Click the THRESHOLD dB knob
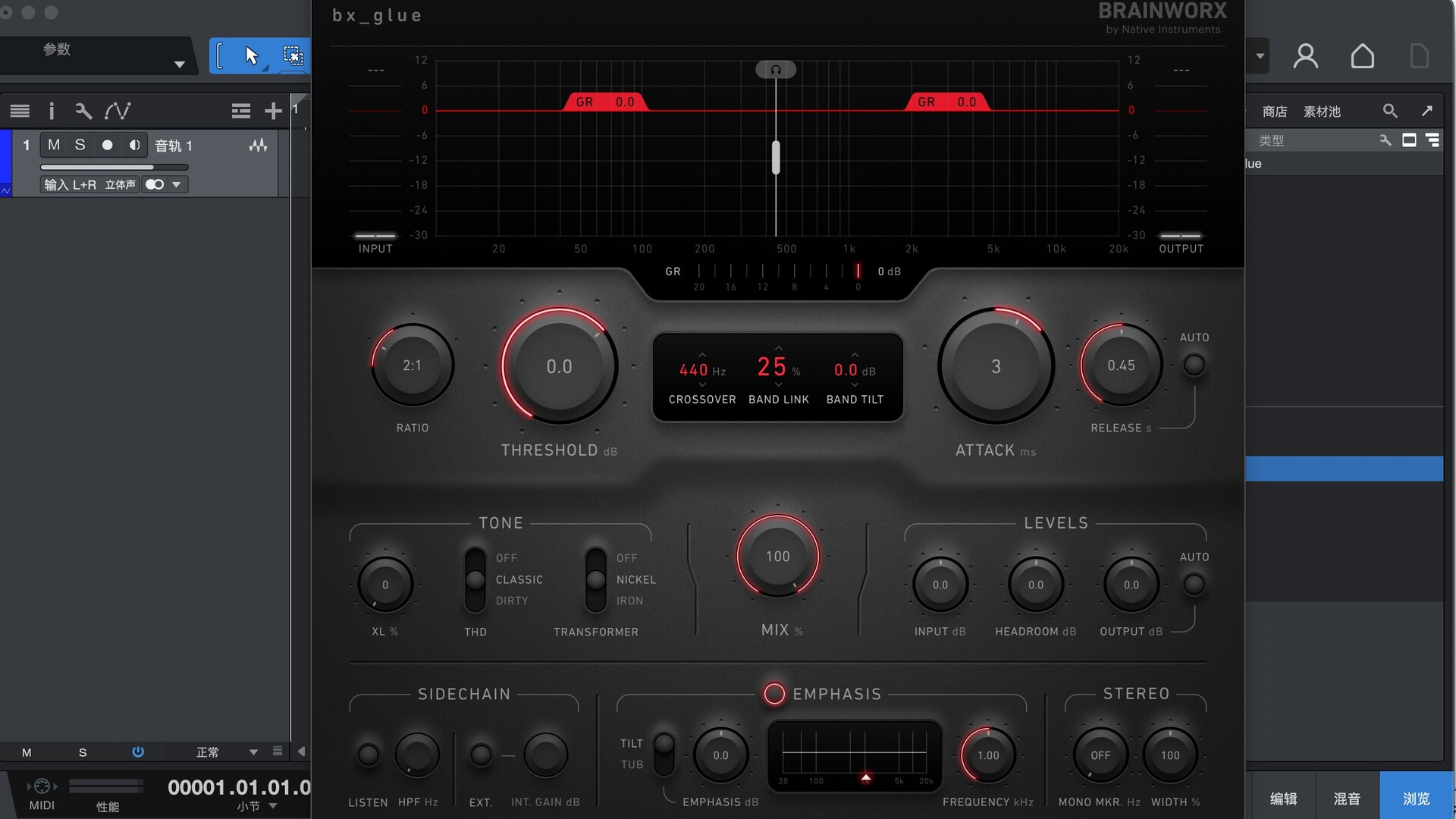 [559, 366]
